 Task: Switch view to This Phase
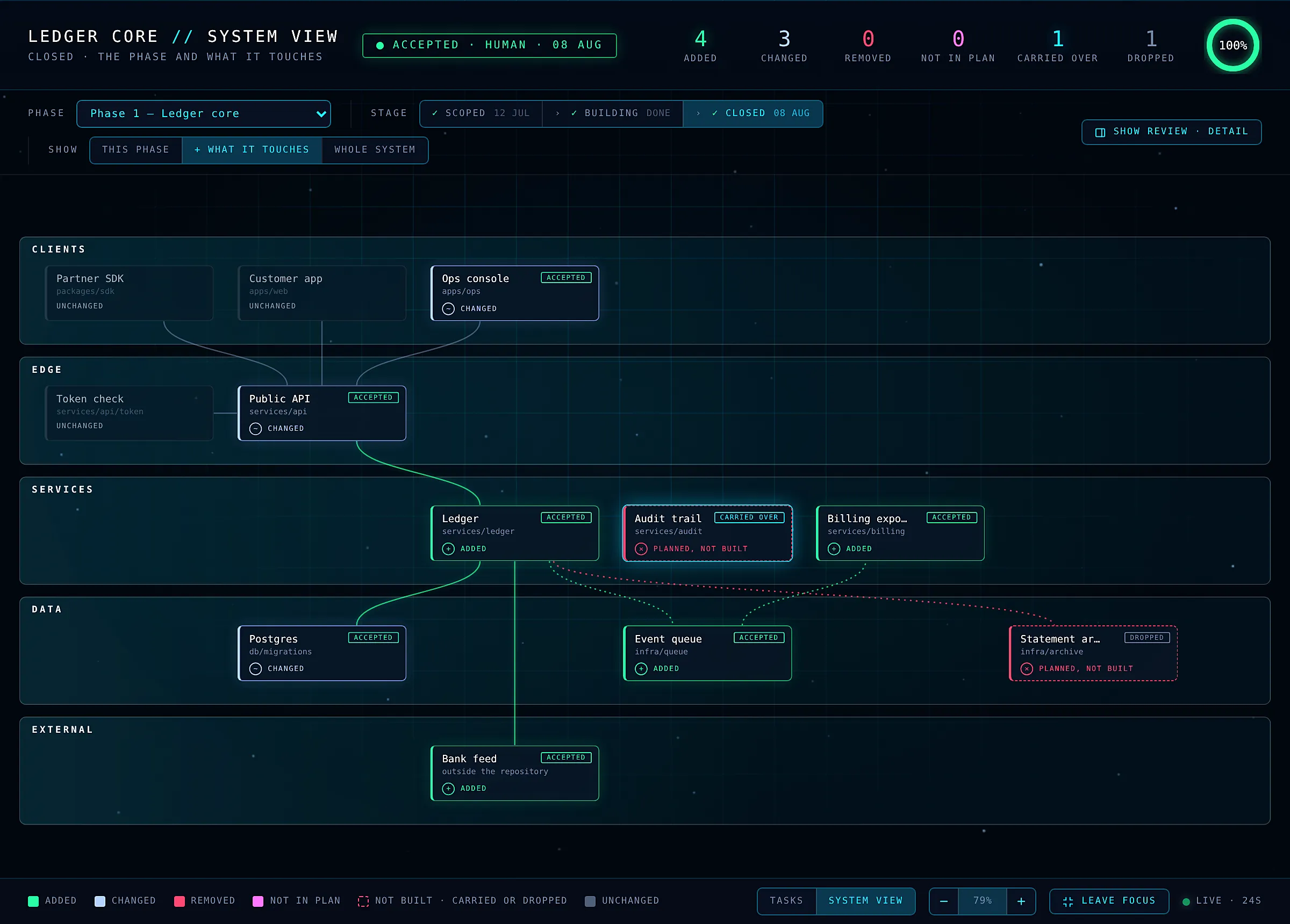tap(135, 149)
